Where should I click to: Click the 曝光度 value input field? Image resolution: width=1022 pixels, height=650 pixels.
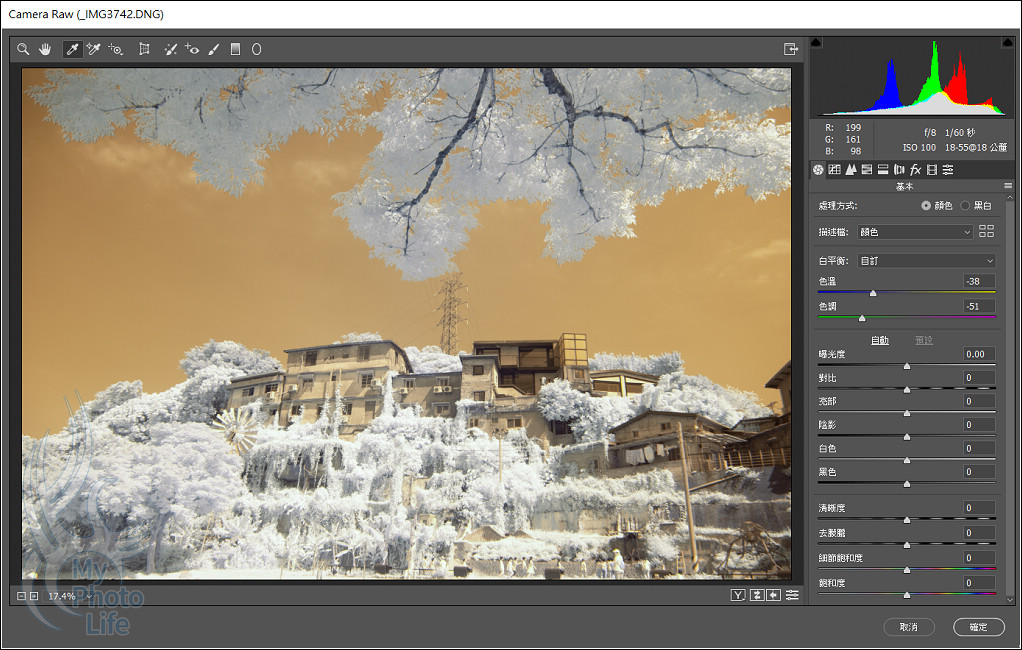tap(979, 354)
